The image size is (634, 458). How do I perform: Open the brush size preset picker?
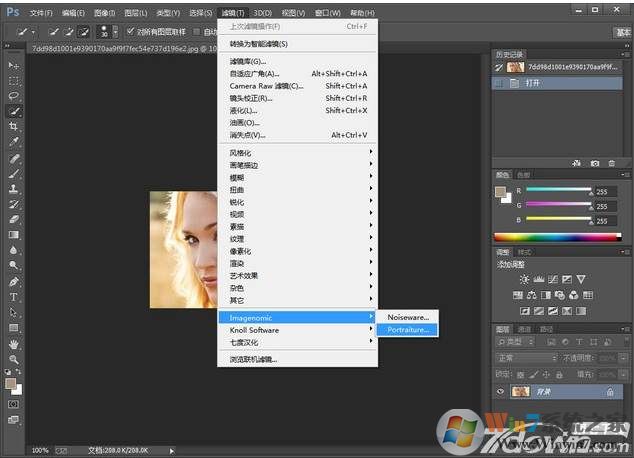pos(108,32)
